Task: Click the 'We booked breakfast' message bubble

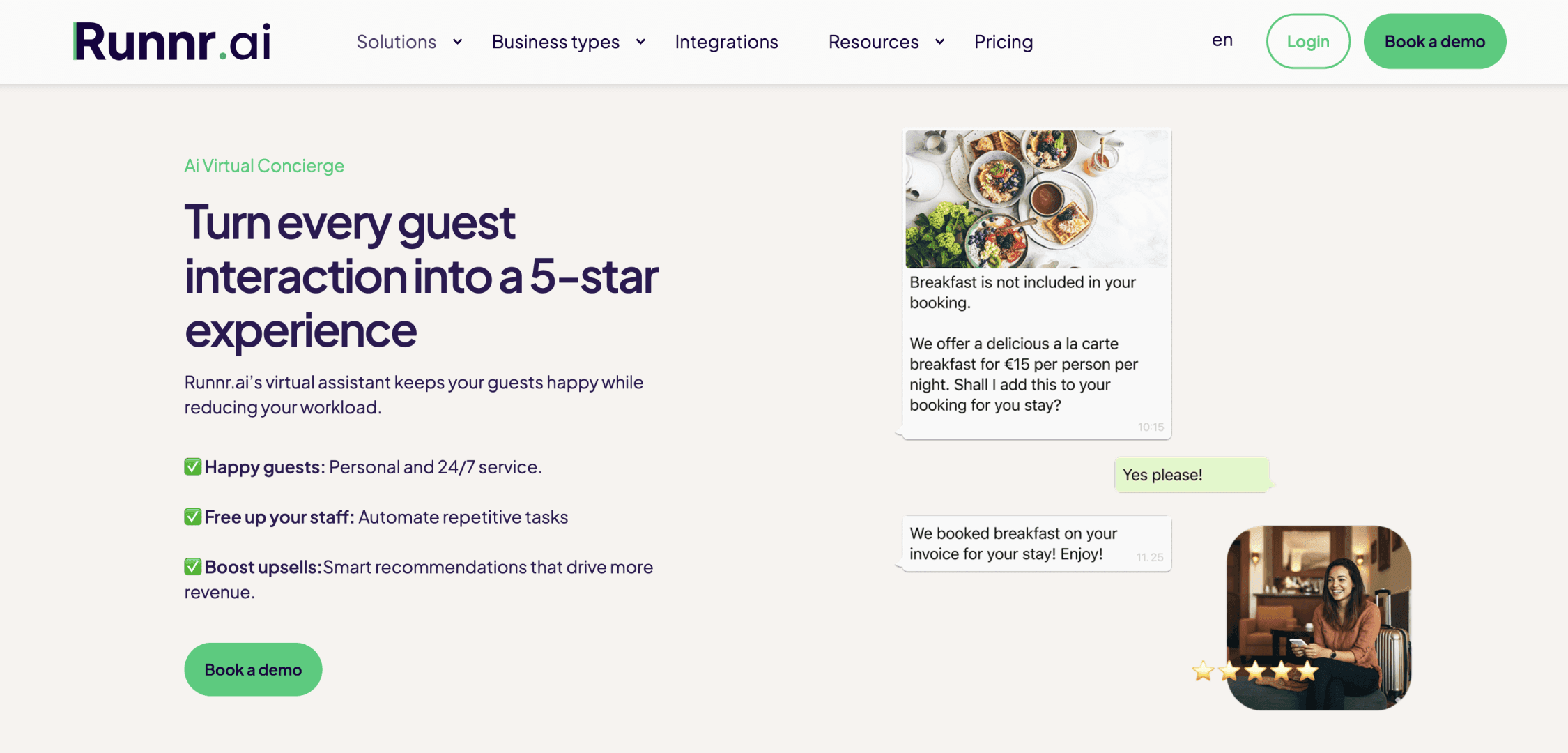Action: click(x=1036, y=544)
